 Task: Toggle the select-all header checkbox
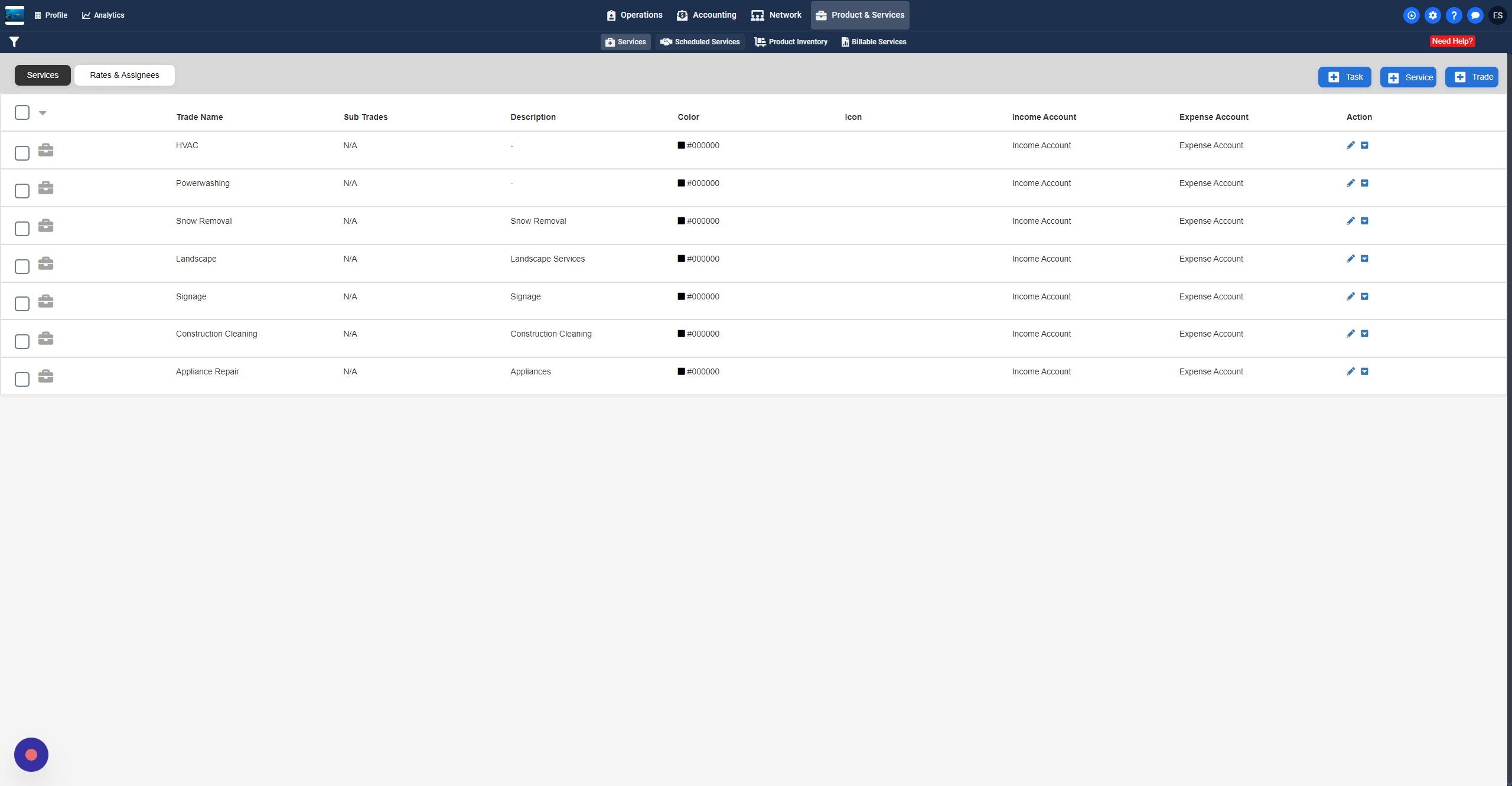22,112
